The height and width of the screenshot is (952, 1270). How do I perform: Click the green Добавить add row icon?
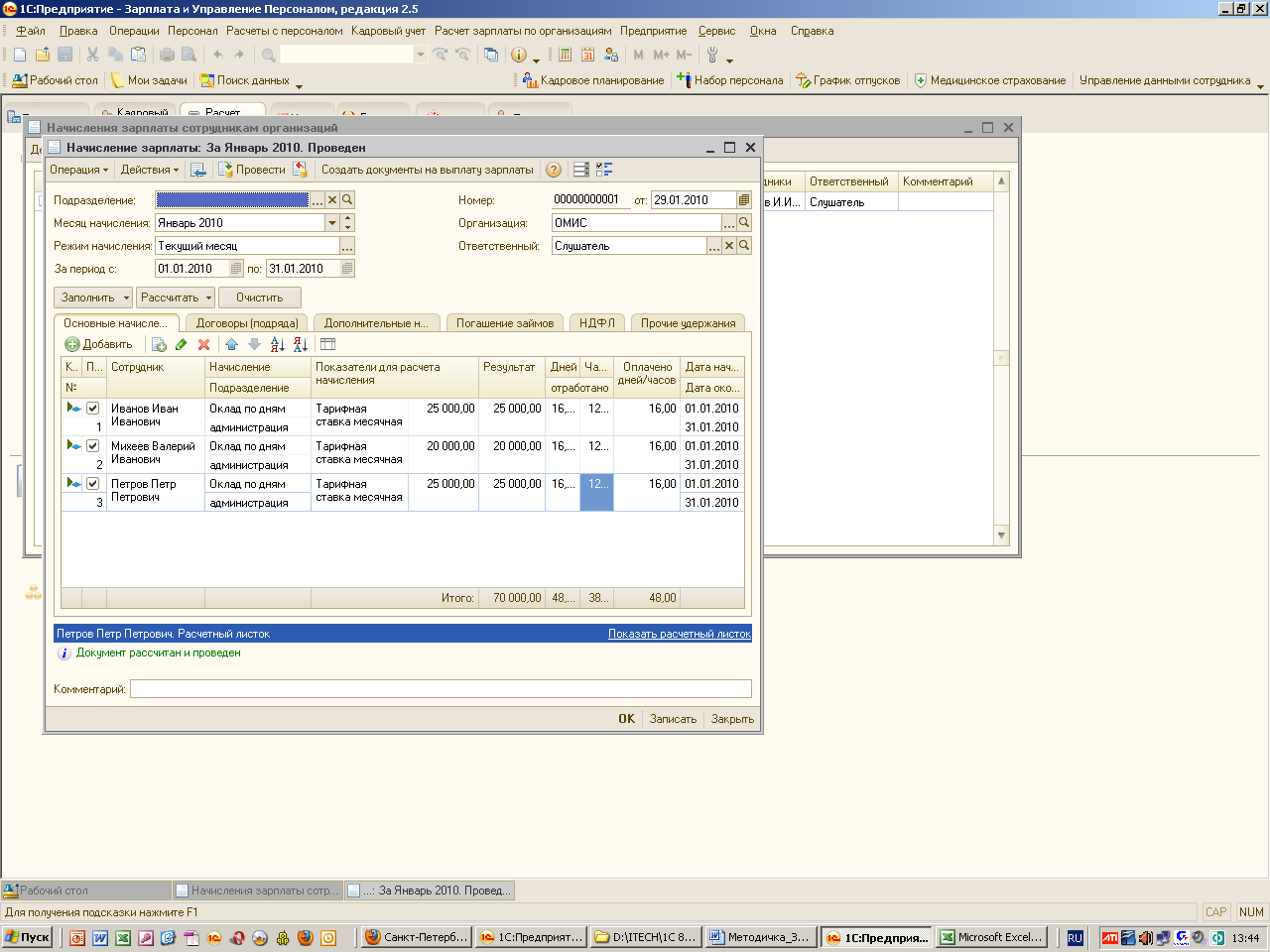click(x=72, y=344)
